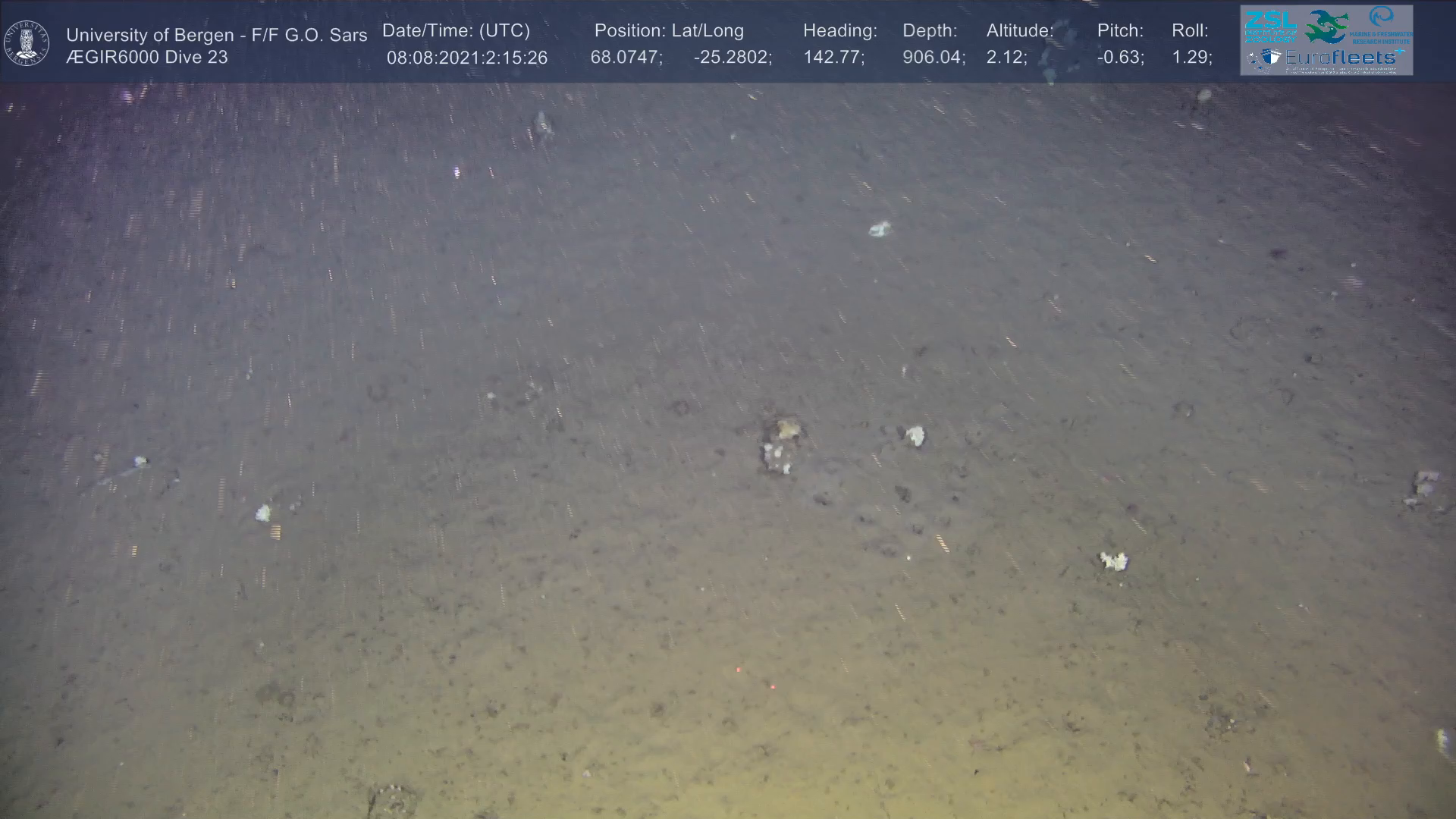Image resolution: width=1456 pixels, height=819 pixels.
Task: Click the right red laser dot
Action: pyautogui.click(x=773, y=686)
